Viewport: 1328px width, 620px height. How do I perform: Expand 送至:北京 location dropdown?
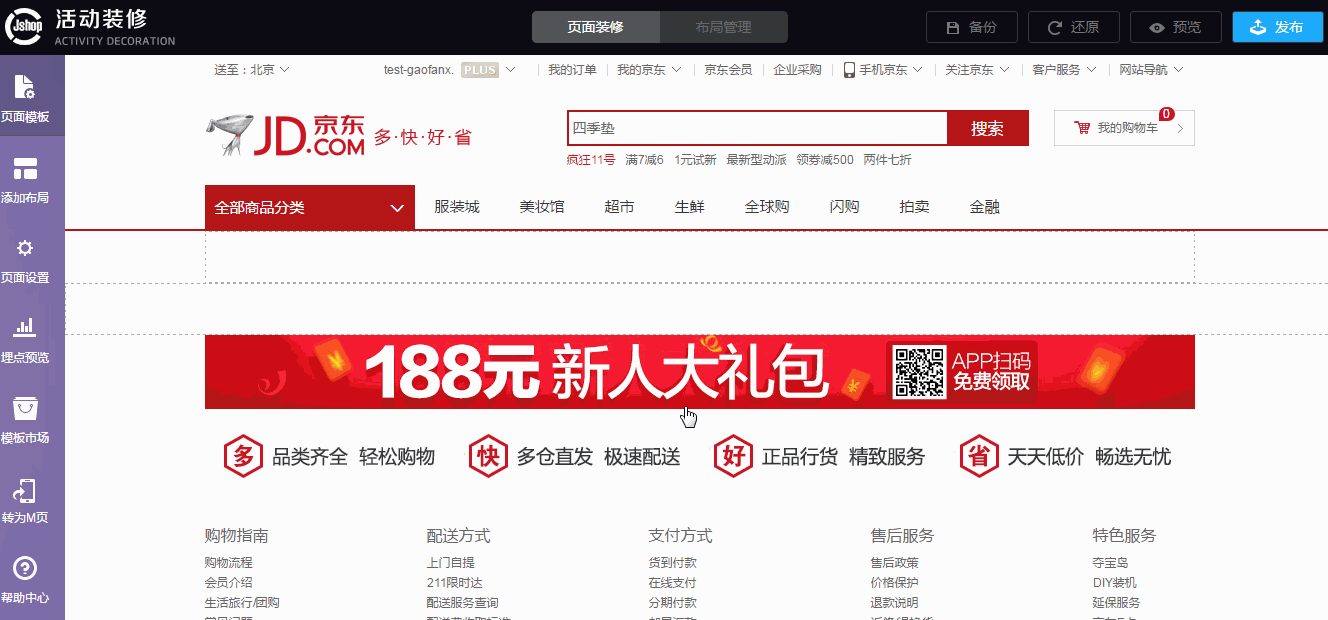tap(252, 70)
